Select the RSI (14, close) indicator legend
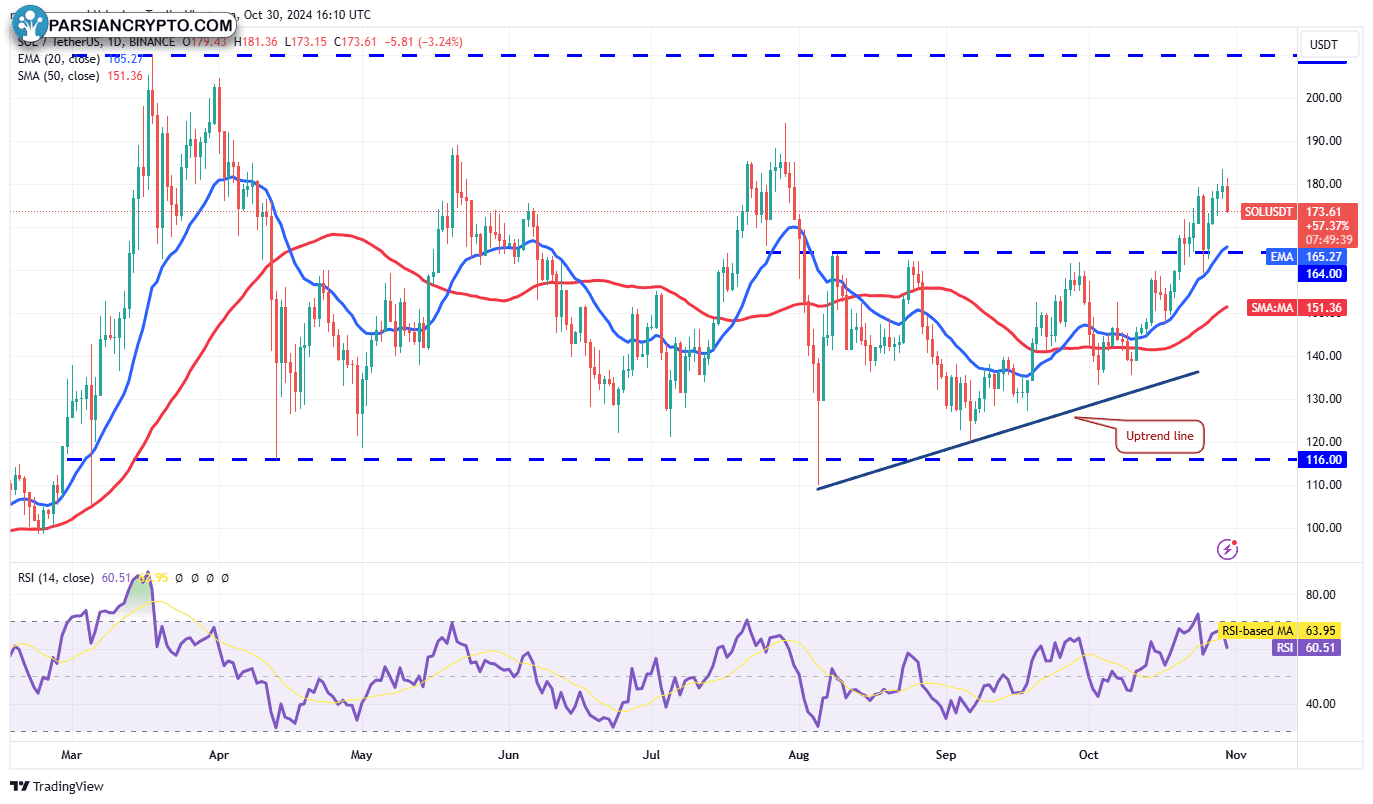 coord(56,578)
